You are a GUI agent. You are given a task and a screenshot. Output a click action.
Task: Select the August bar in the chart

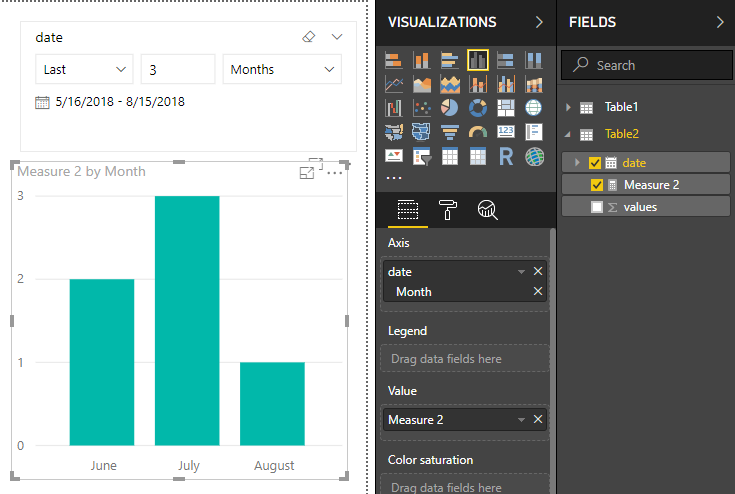point(272,404)
